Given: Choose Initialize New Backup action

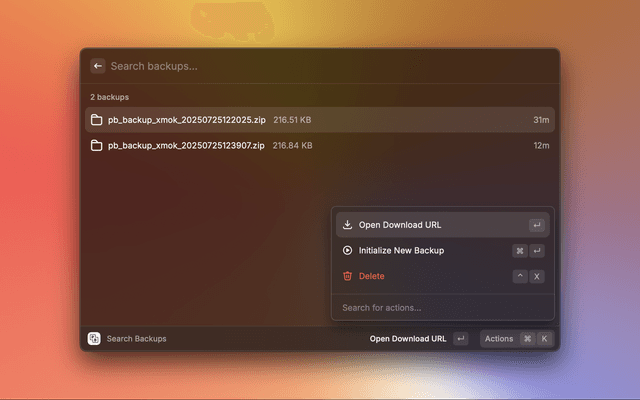Looking at the screenshot, I should click(x=401, y=250).
